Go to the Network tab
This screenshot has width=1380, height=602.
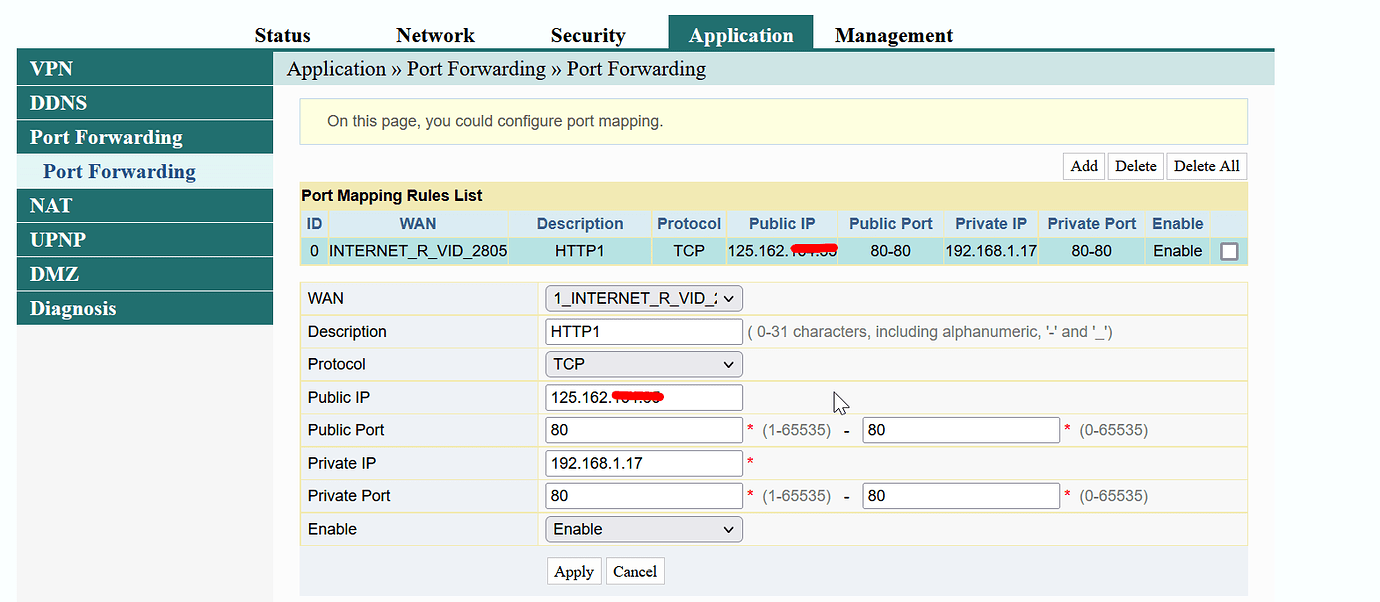435,34
